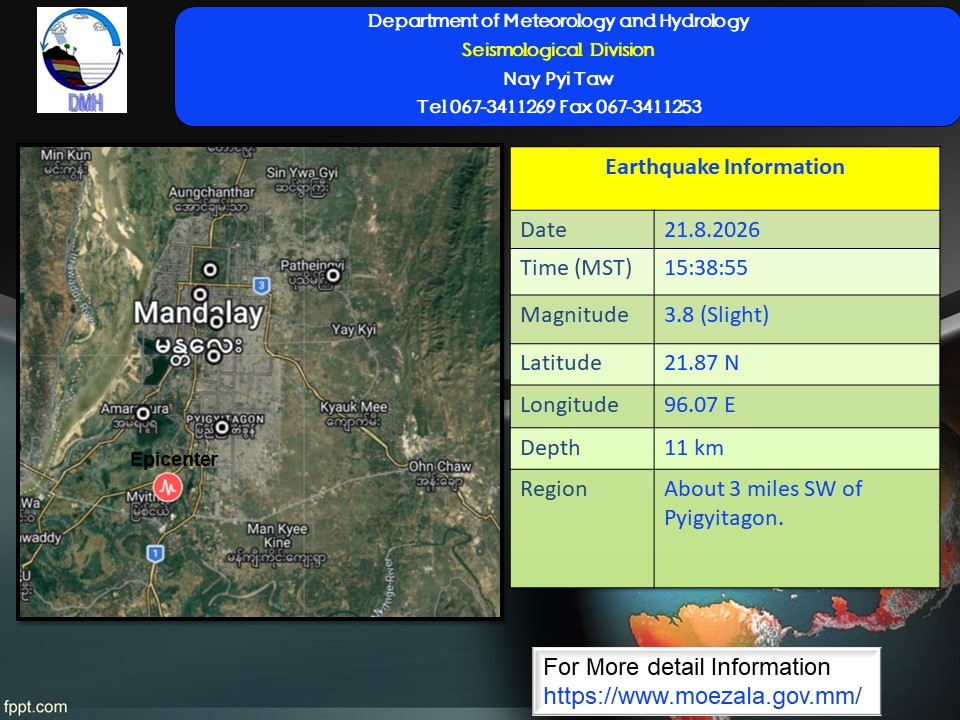Click the 'Longitude' row label

pyautogui.click(x=569, y=405)
